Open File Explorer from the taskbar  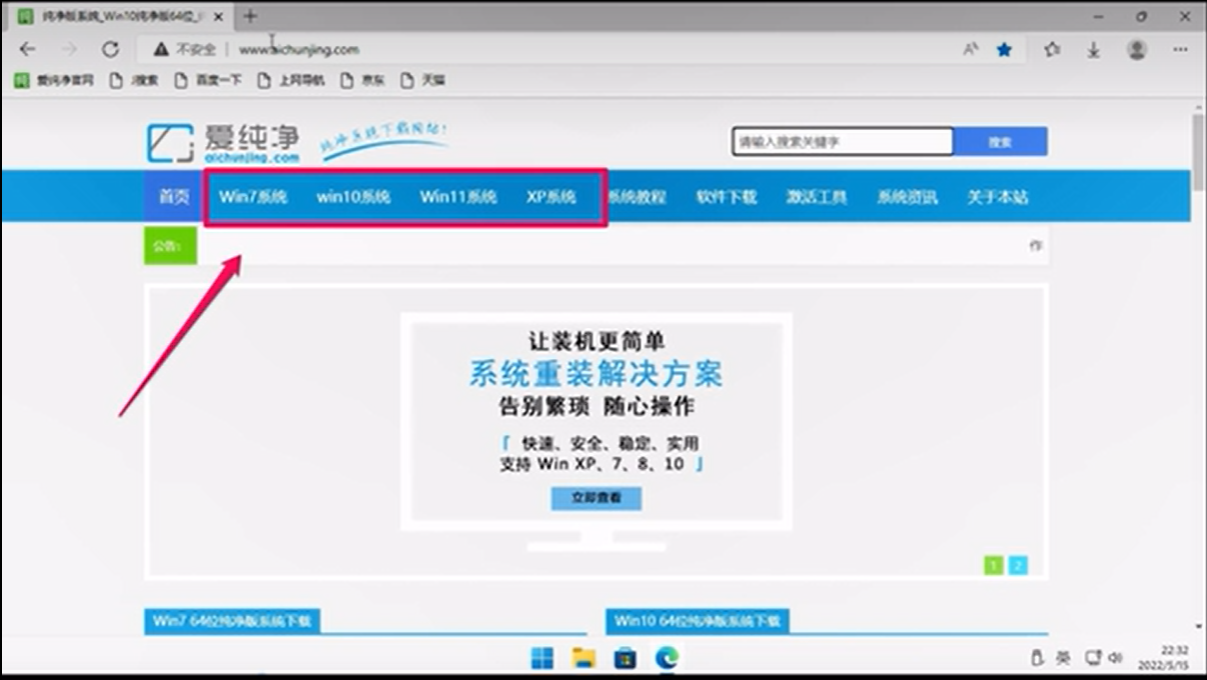click(x=584, y=657)
